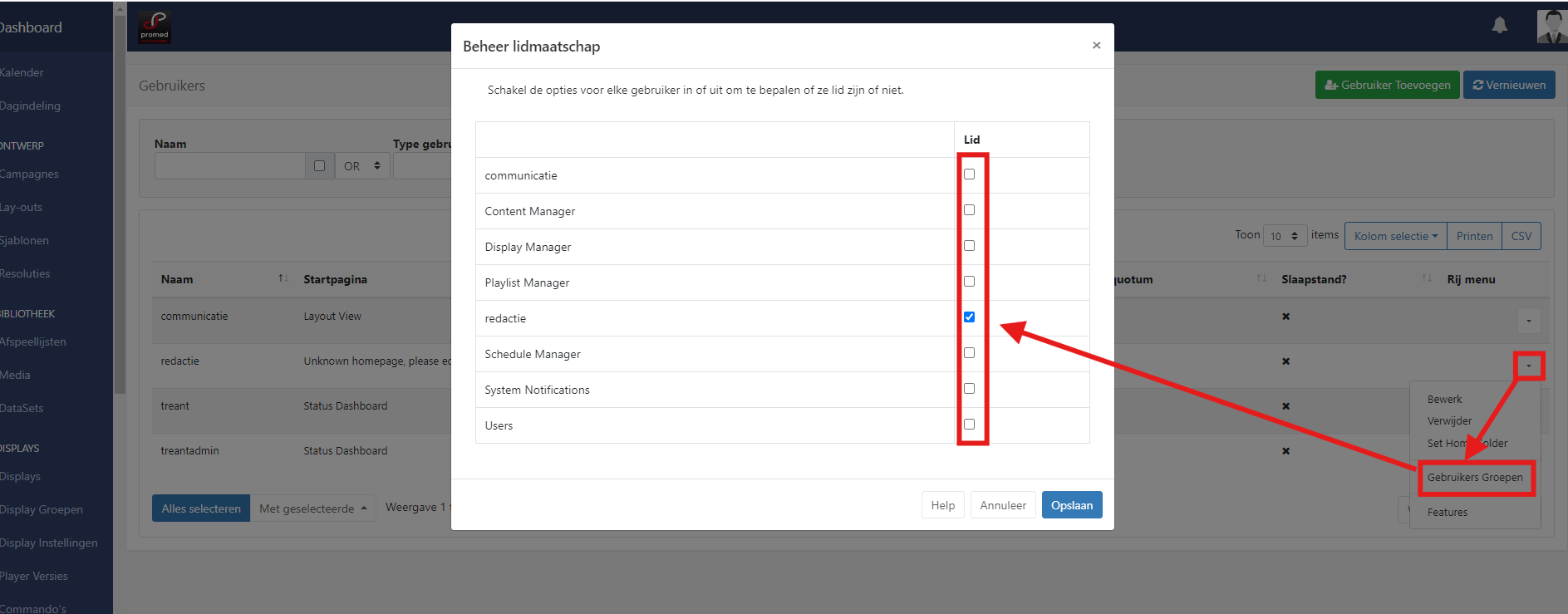Open the user profile avatar

(1551, 27)
